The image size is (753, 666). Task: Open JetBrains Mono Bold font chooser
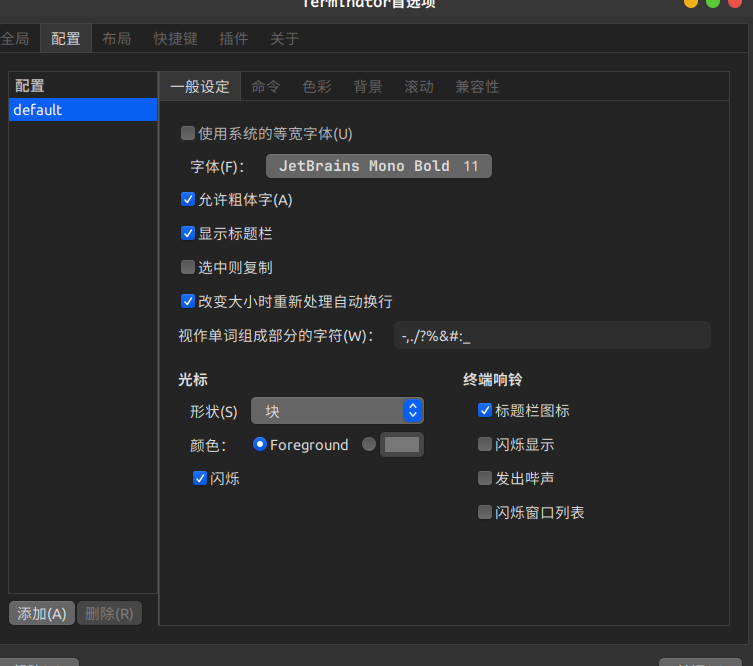[x=378, y=166]
